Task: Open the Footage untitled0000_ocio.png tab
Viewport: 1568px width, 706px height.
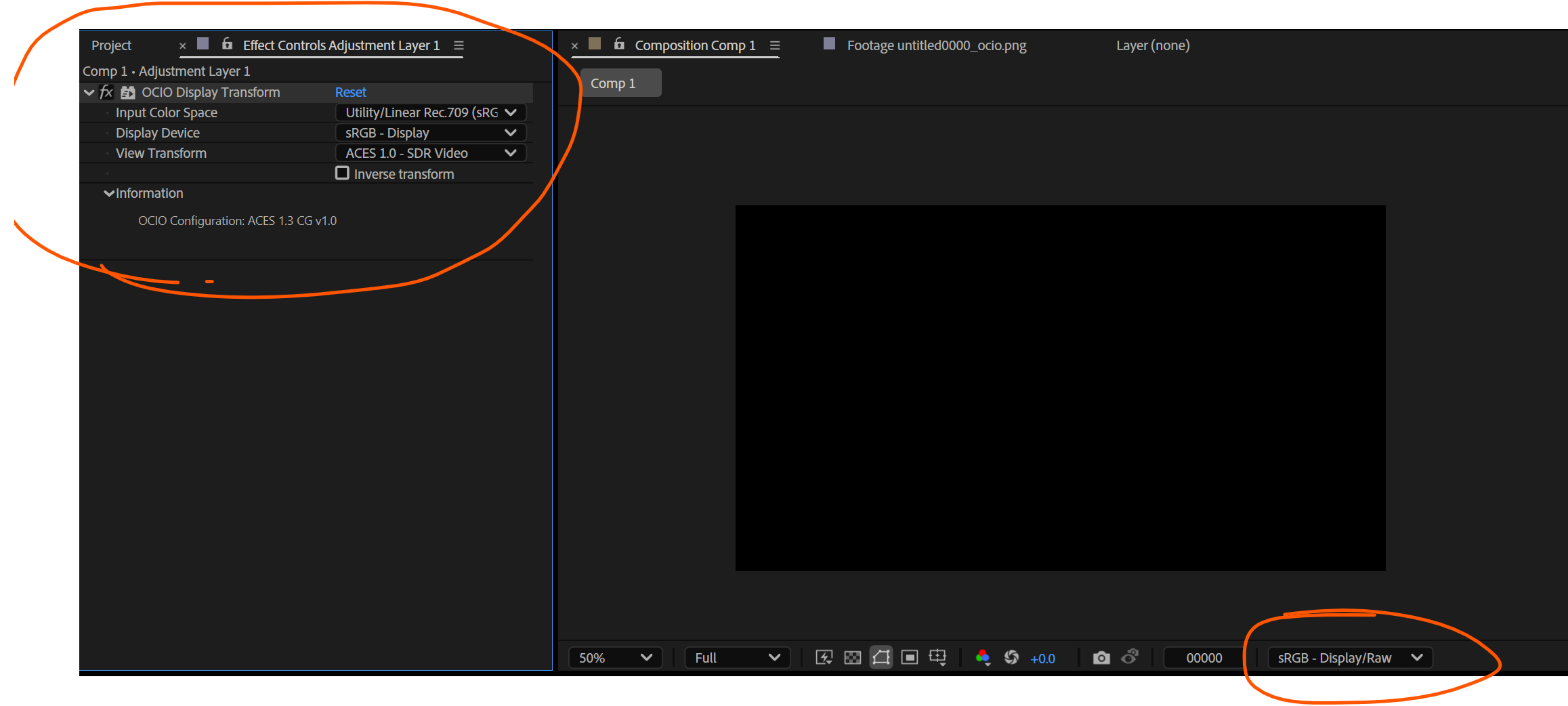Action: (936, 45)
